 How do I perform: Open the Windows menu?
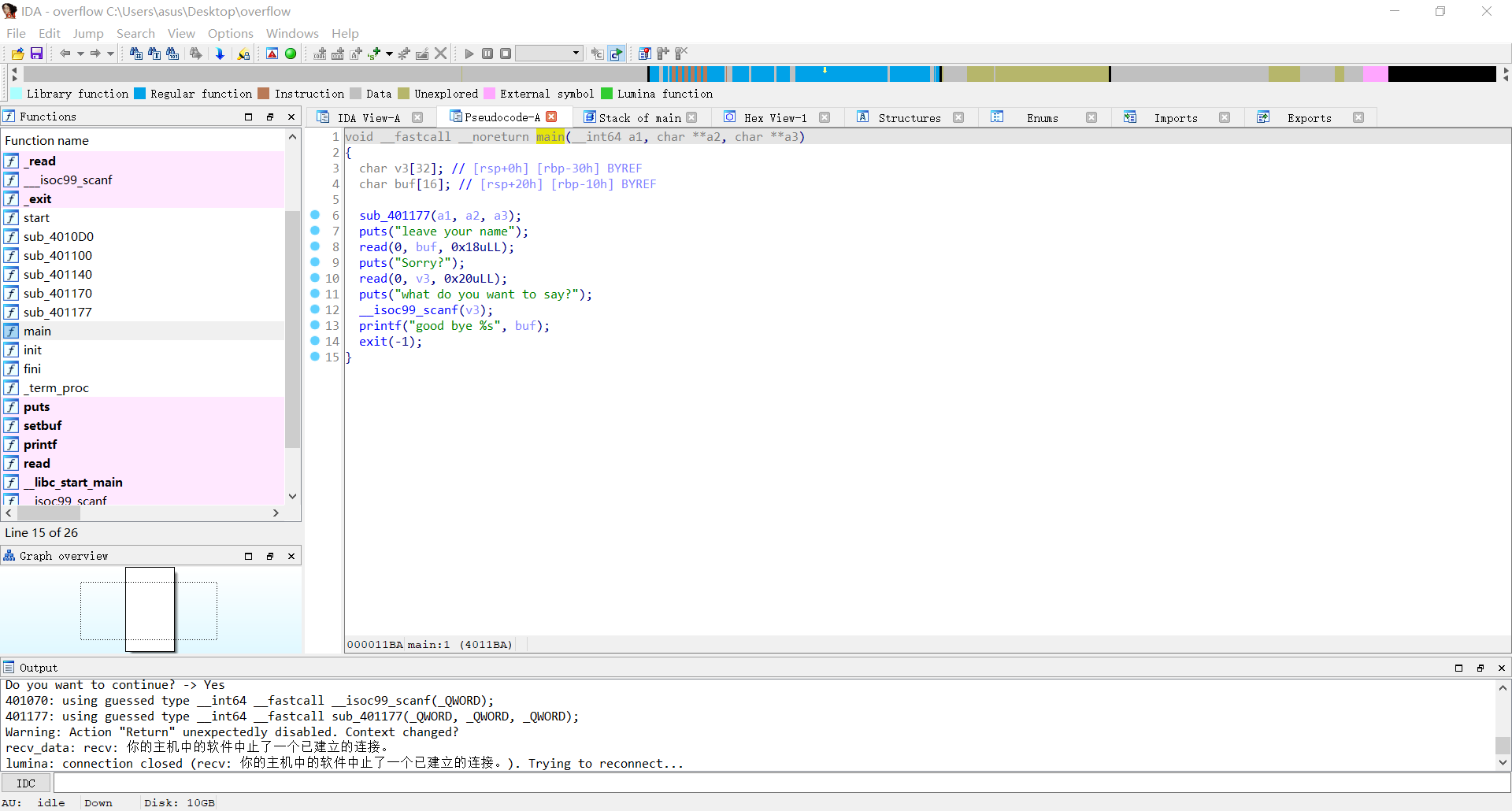(292, 33)
